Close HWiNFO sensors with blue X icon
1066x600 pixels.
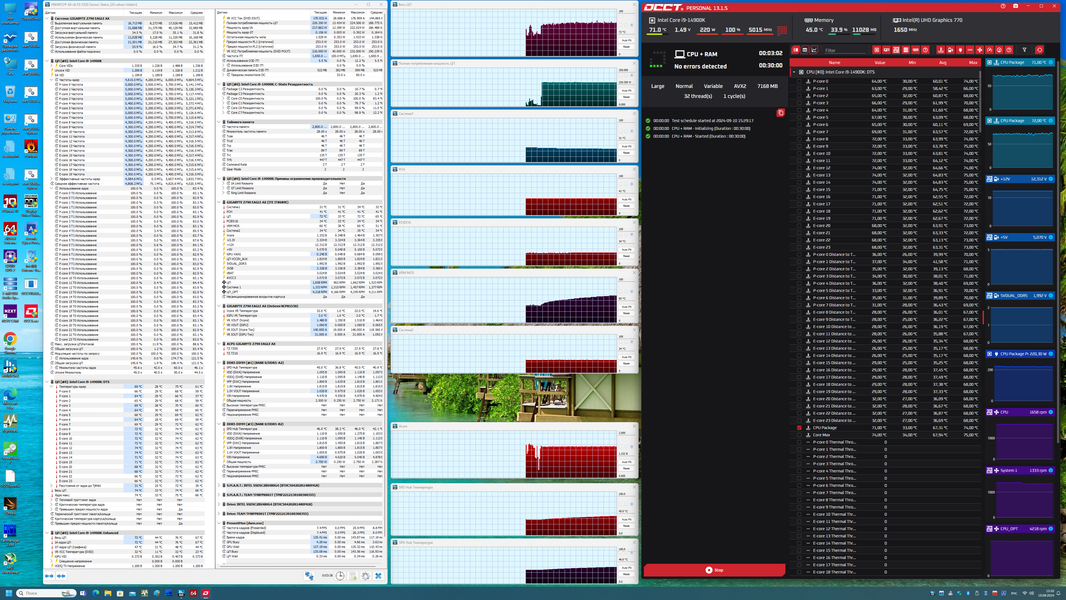click(x=378, y=576)
